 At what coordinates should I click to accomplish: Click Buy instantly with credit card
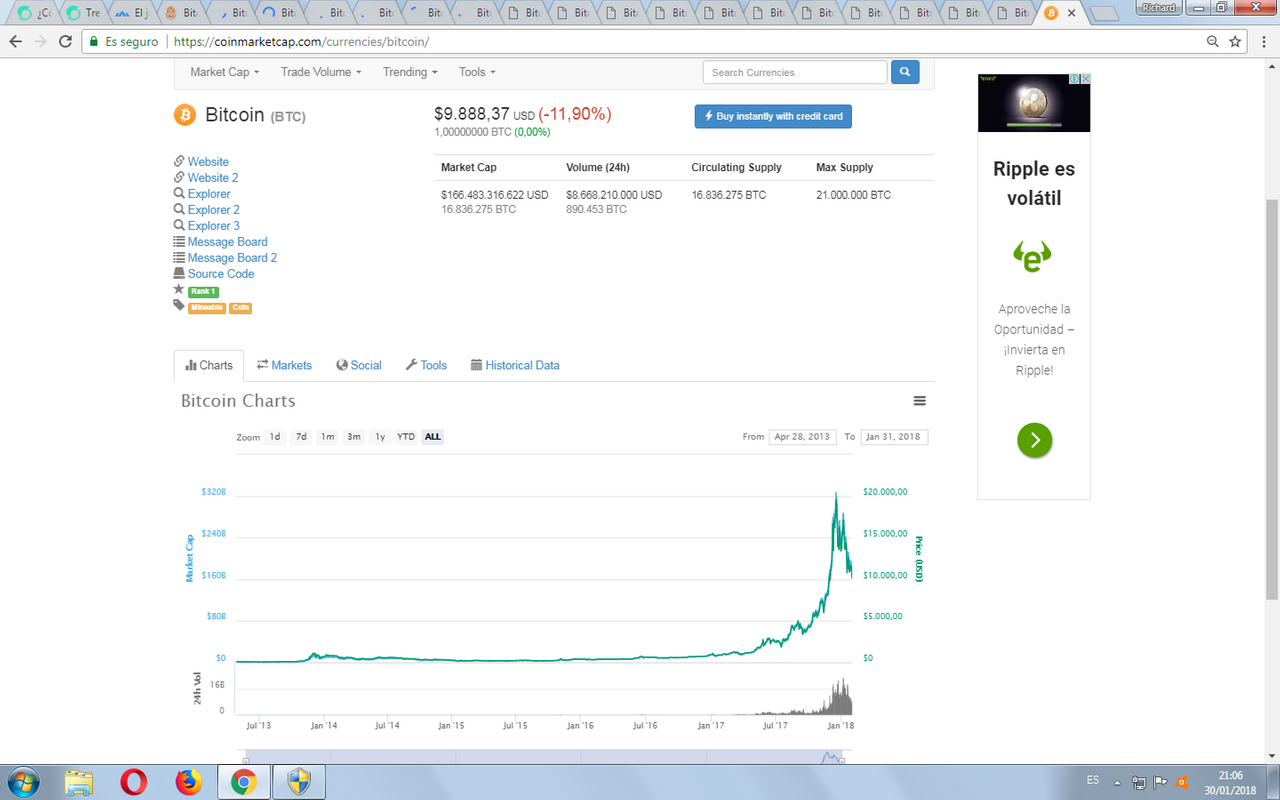pyautogui.click(x=773, y=116)
